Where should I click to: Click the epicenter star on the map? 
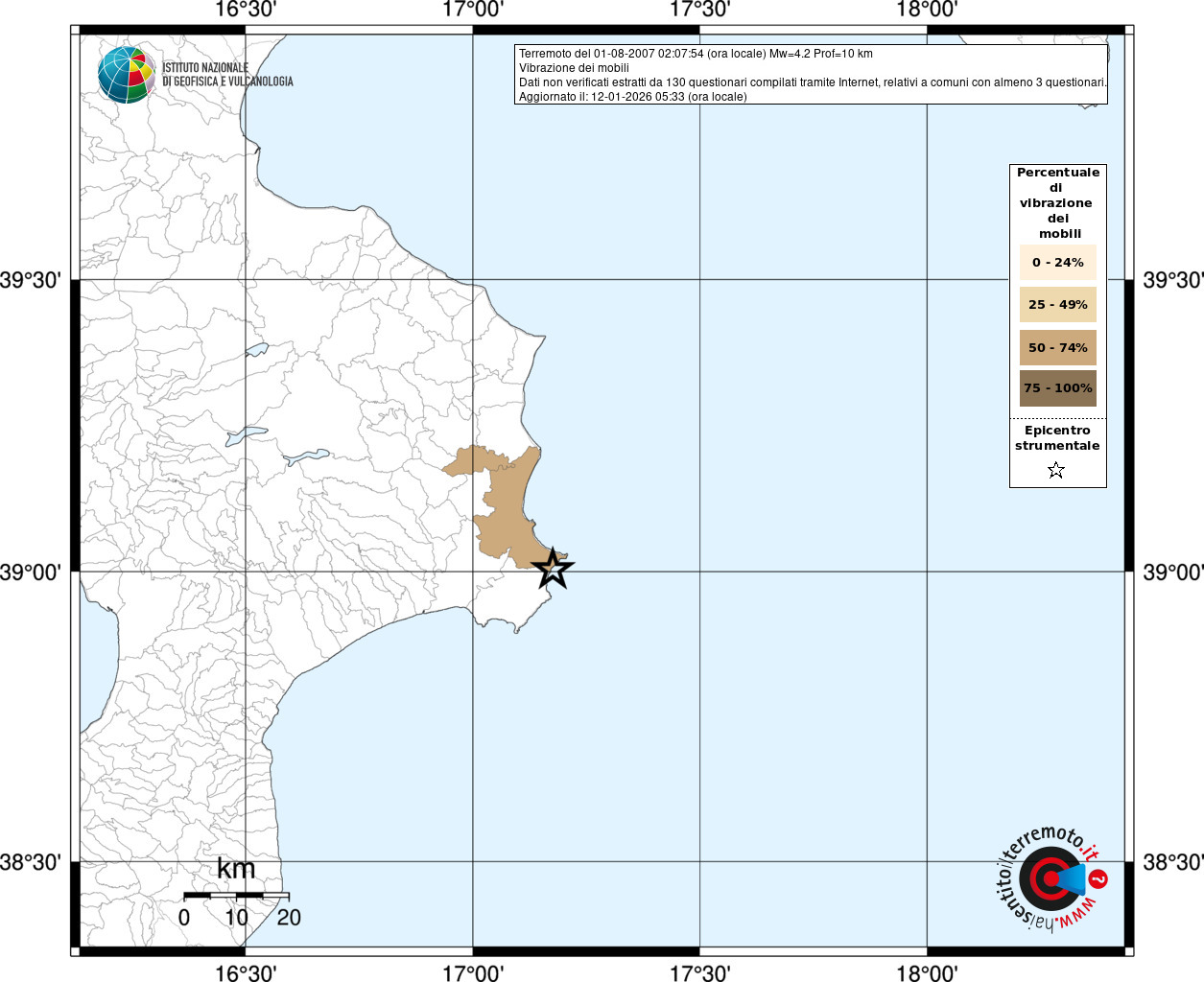(553, 569)
